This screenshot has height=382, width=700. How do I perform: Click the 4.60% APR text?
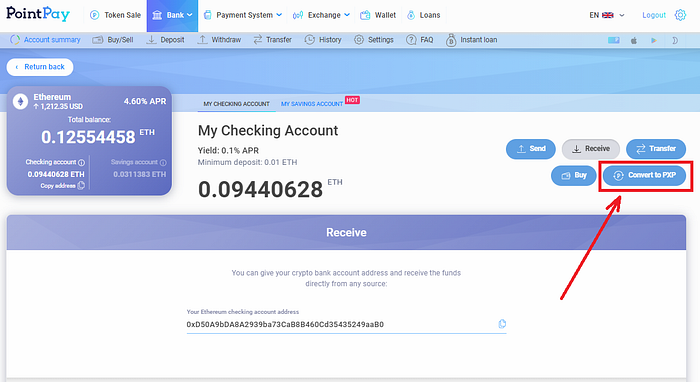click(x=145, y=101)
